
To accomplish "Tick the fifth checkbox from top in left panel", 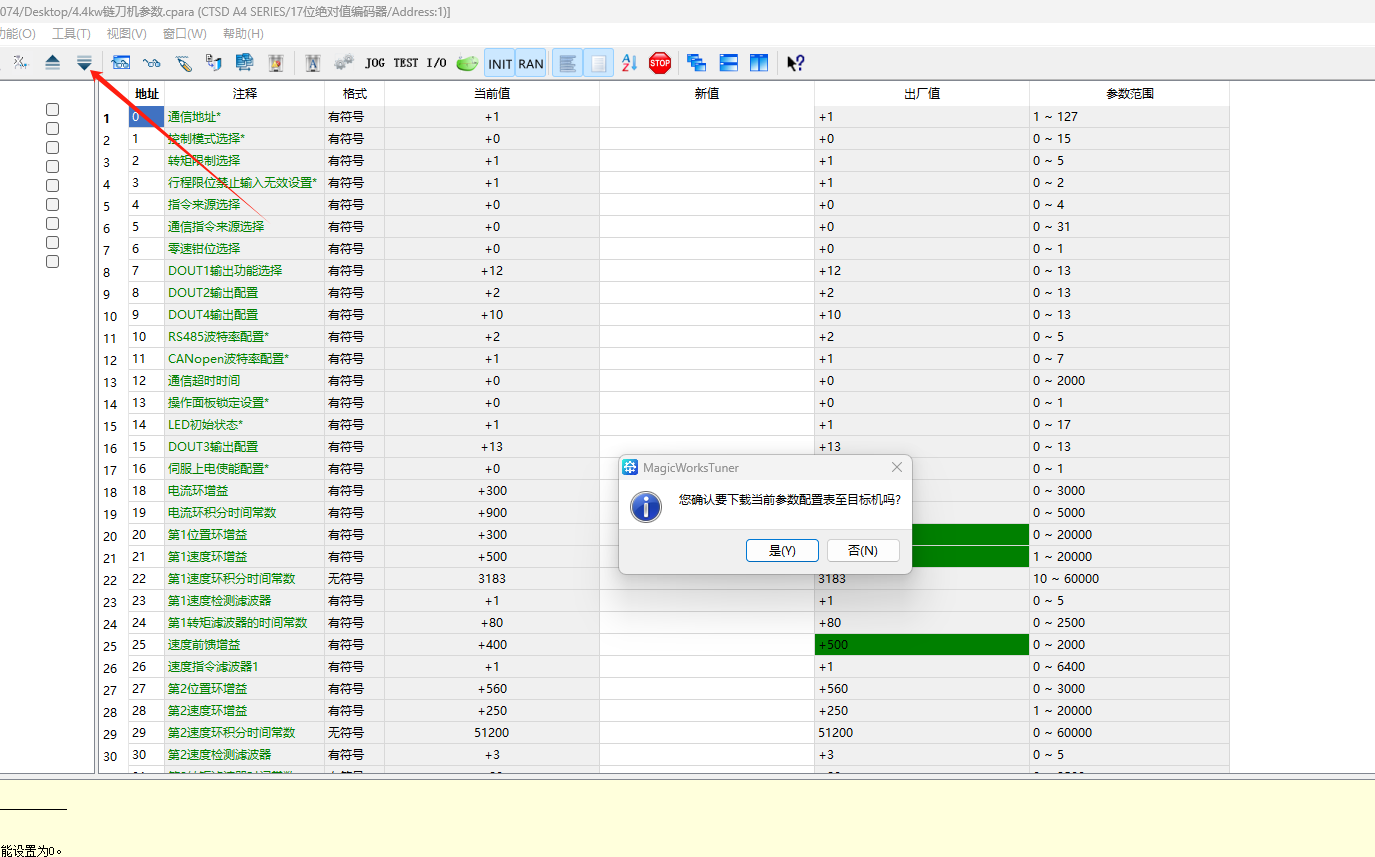I will tap(53, 185).
